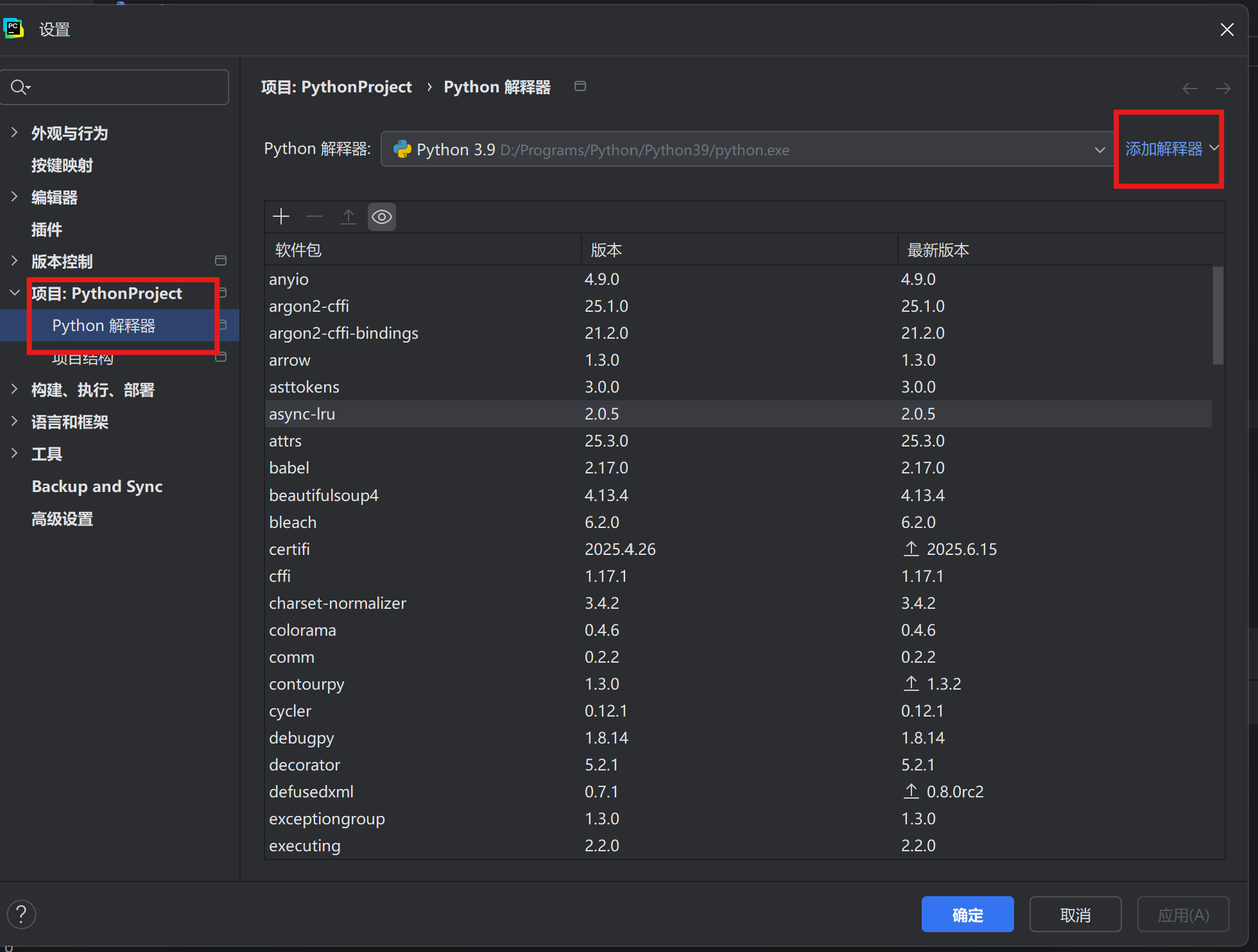The width and height of the screenshot is (1258, 952).
Task: Click the help question mark icon
Action: point(21,914)
